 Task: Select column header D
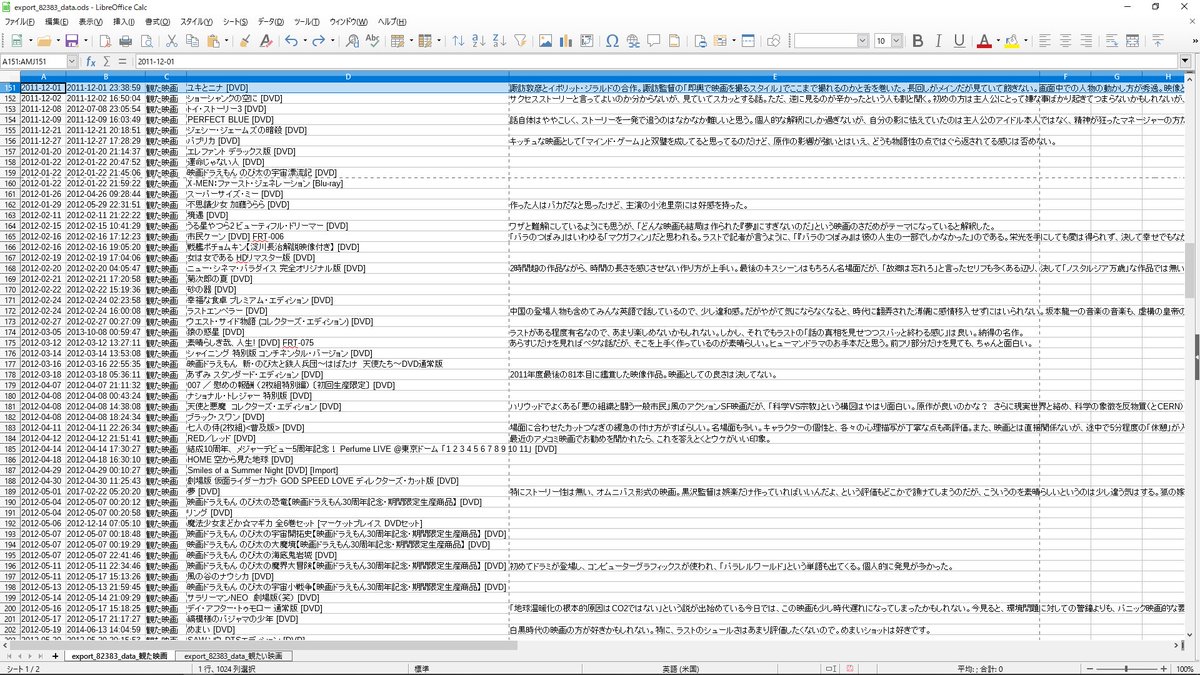pos(347,77)
